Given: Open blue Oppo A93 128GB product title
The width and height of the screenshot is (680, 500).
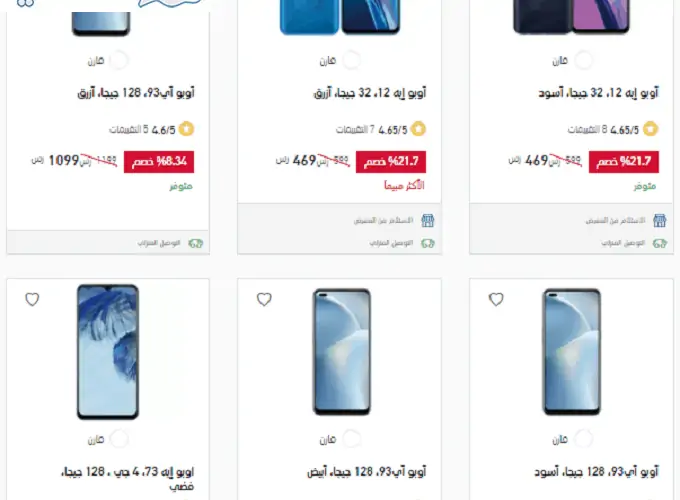Looking at the screenshot, I should click(136, 93).
